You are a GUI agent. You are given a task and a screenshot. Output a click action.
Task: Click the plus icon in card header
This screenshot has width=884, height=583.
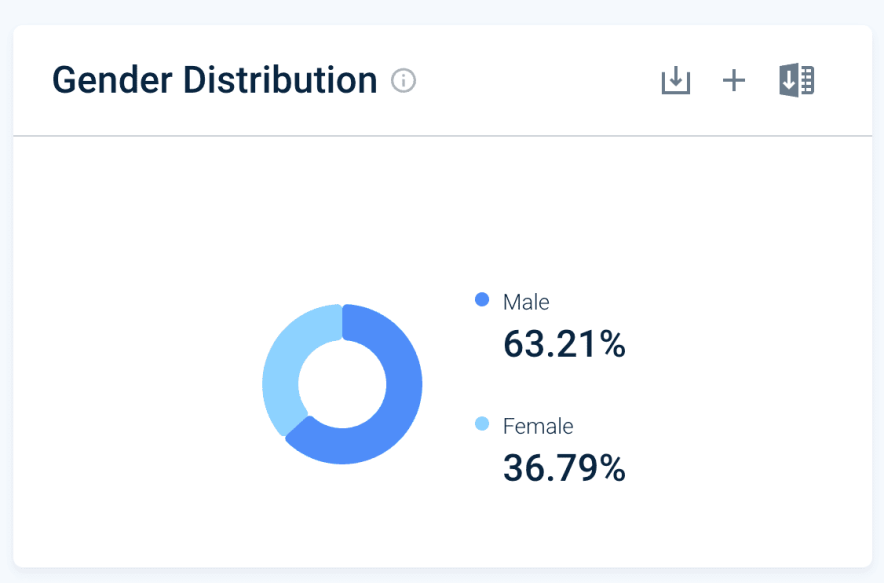[734, 81]
